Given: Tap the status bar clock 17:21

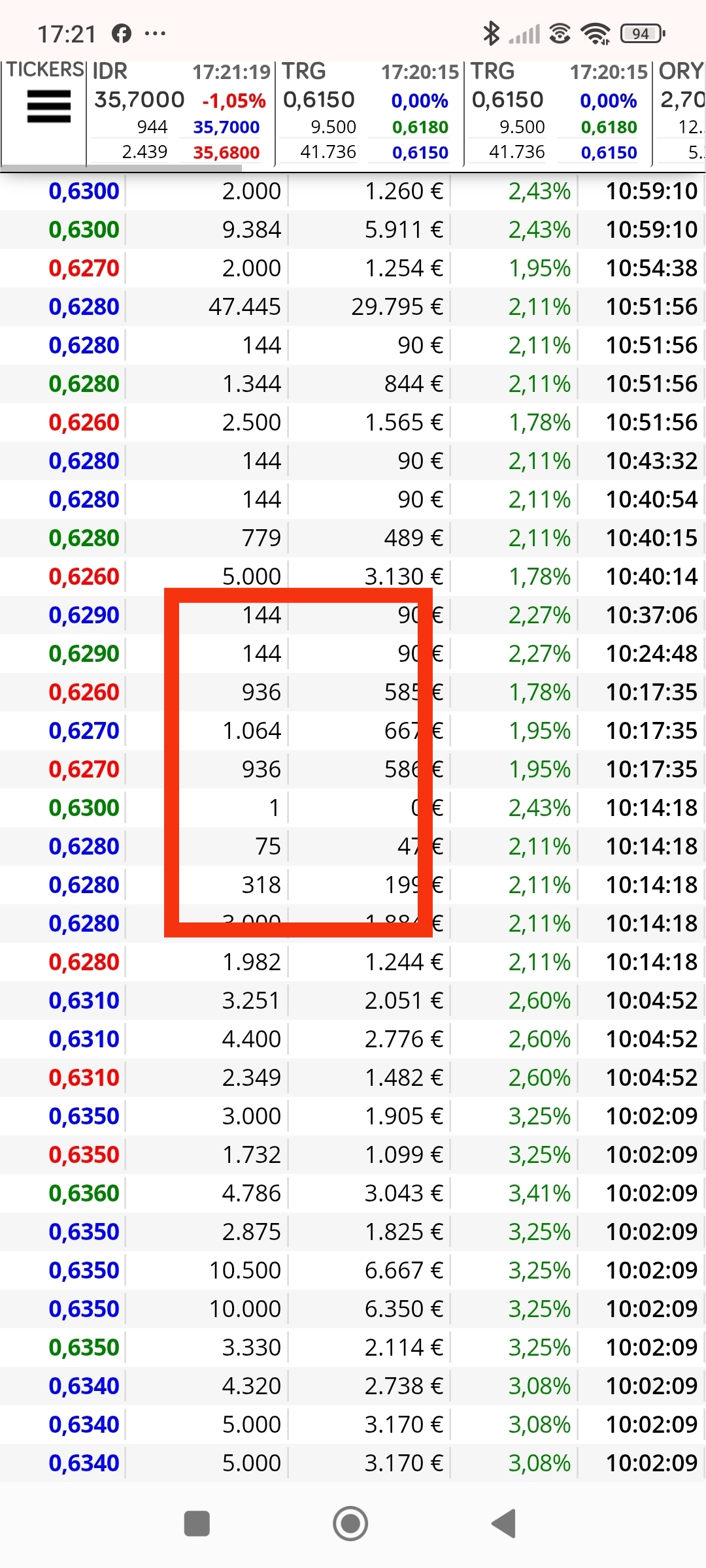Looking at the screenshot, I should (67, 34).
